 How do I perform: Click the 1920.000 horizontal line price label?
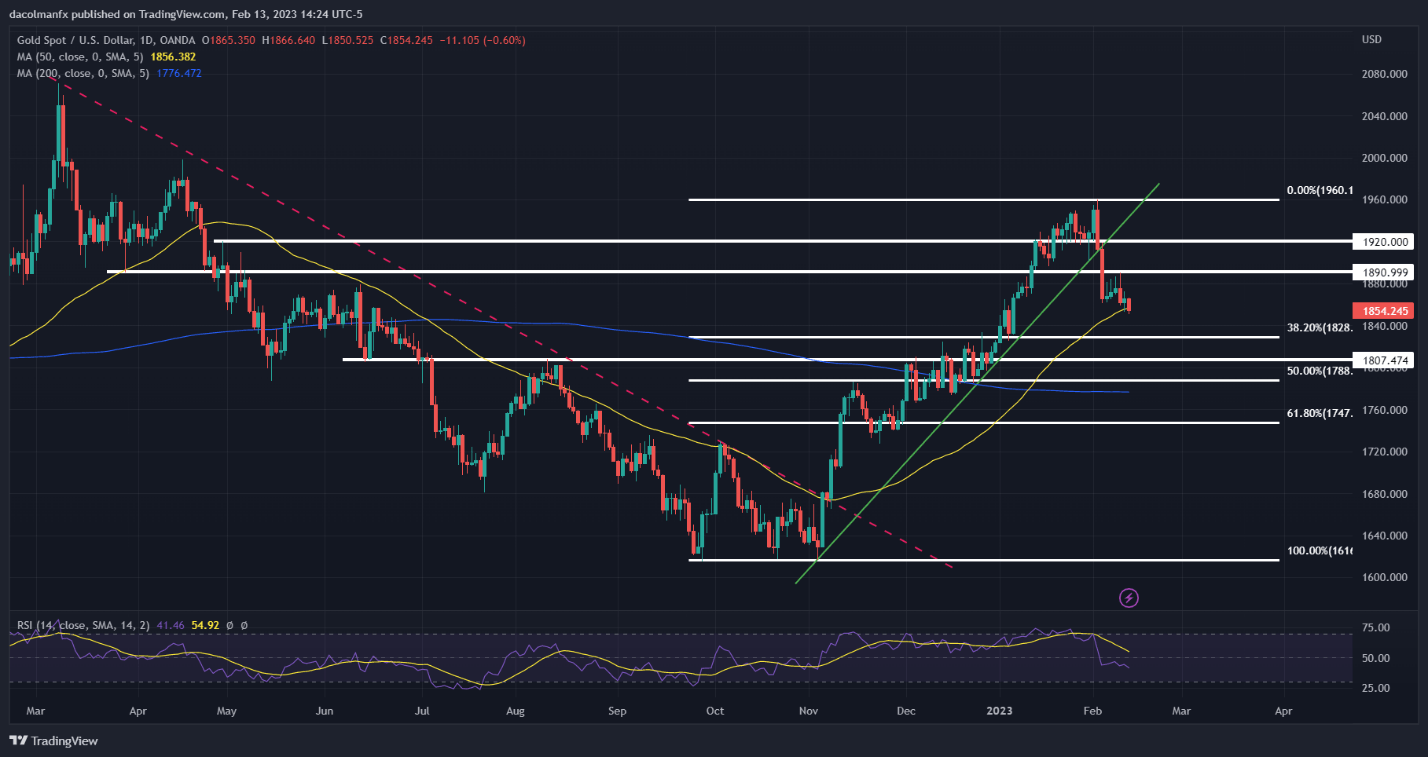(1381, 242)
